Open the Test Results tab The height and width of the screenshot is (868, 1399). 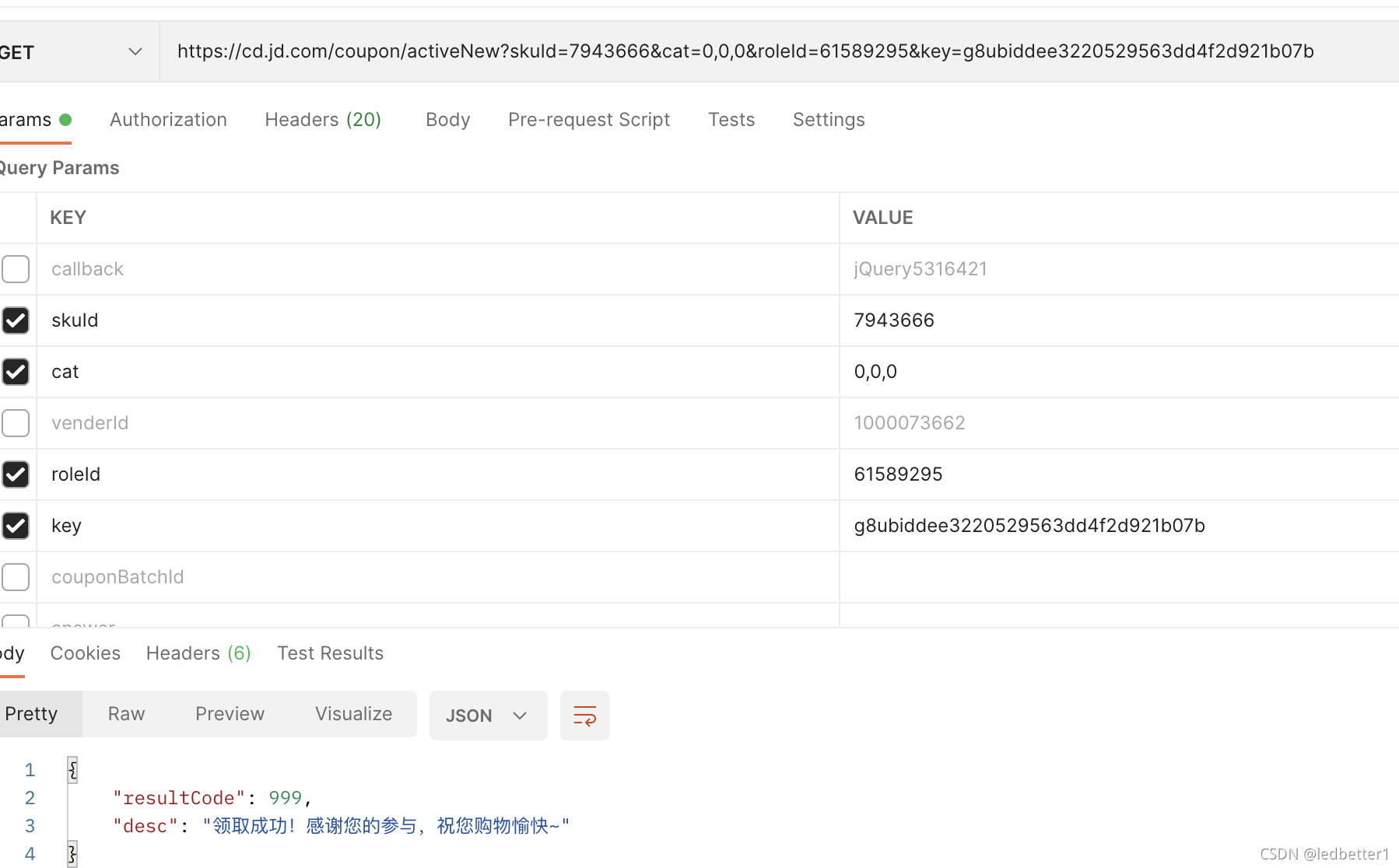pos(331,653)
